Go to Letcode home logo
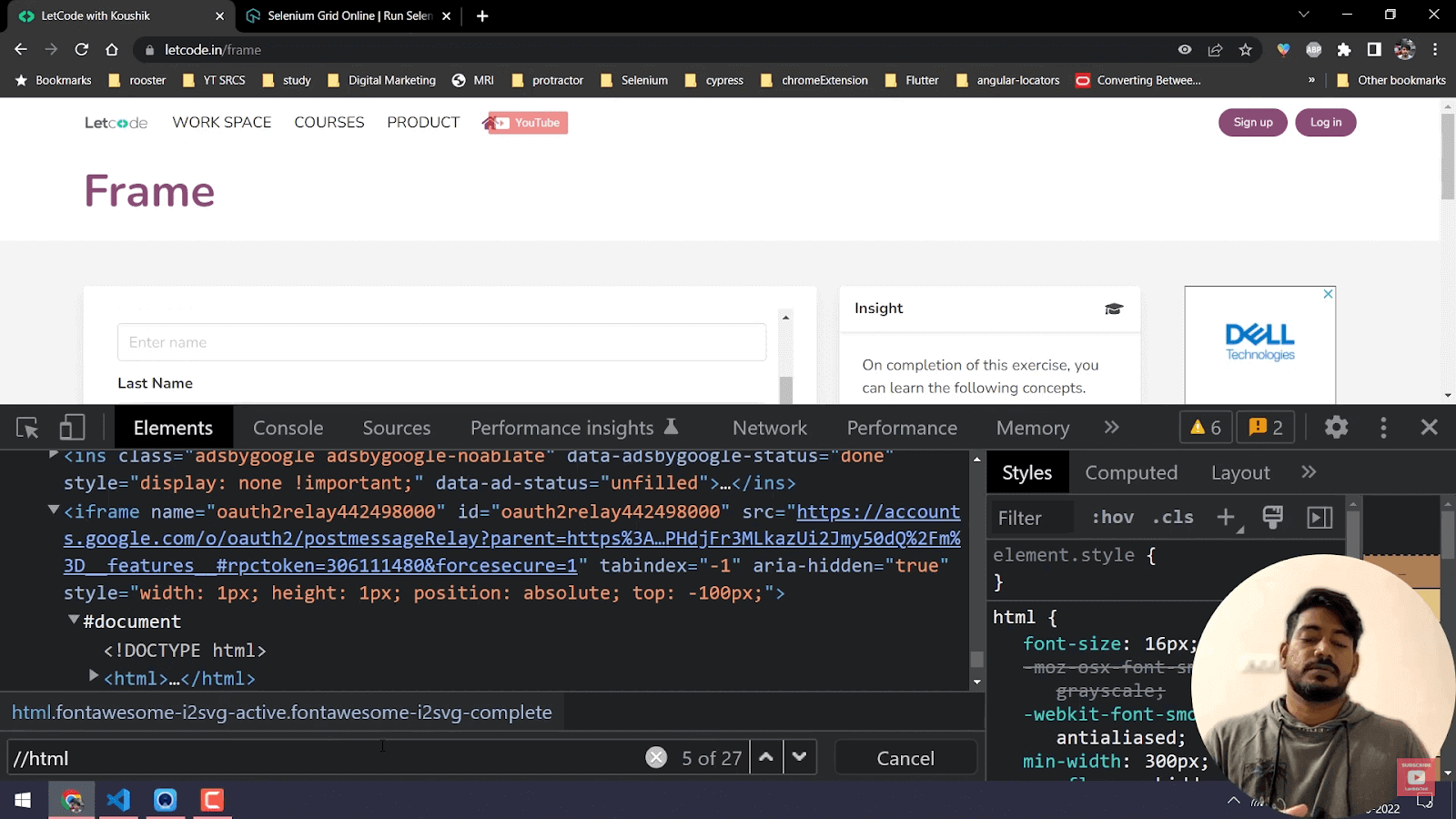 116,123
